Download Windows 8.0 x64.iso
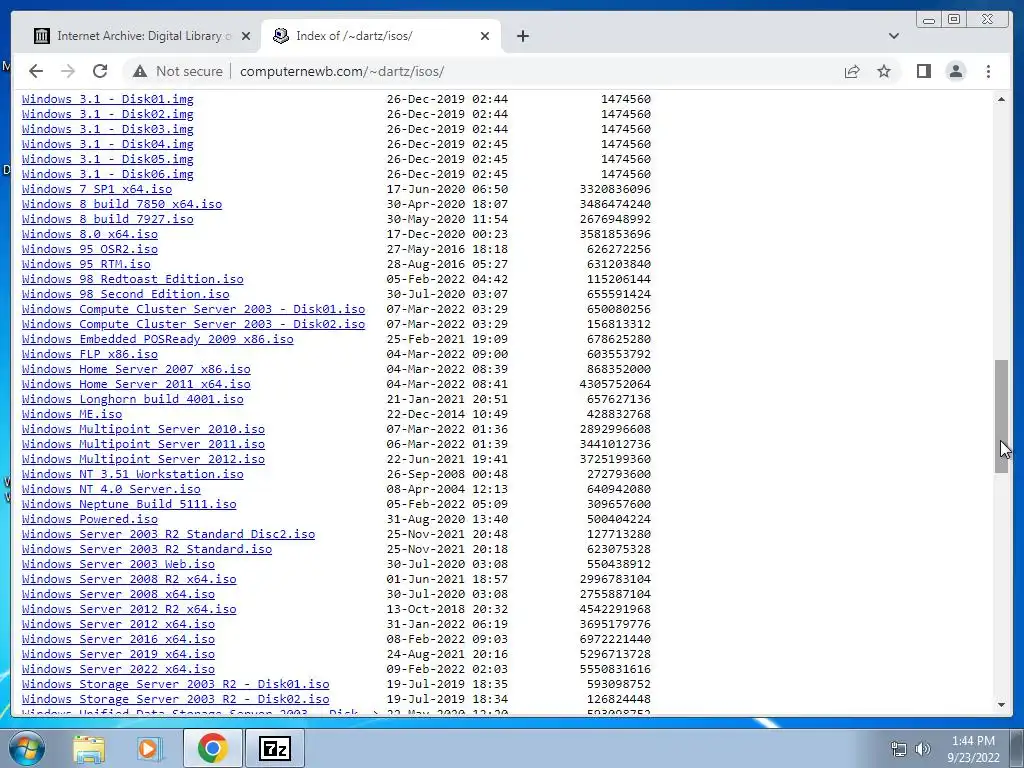1024x768 pixels. (x=89, y=234)
